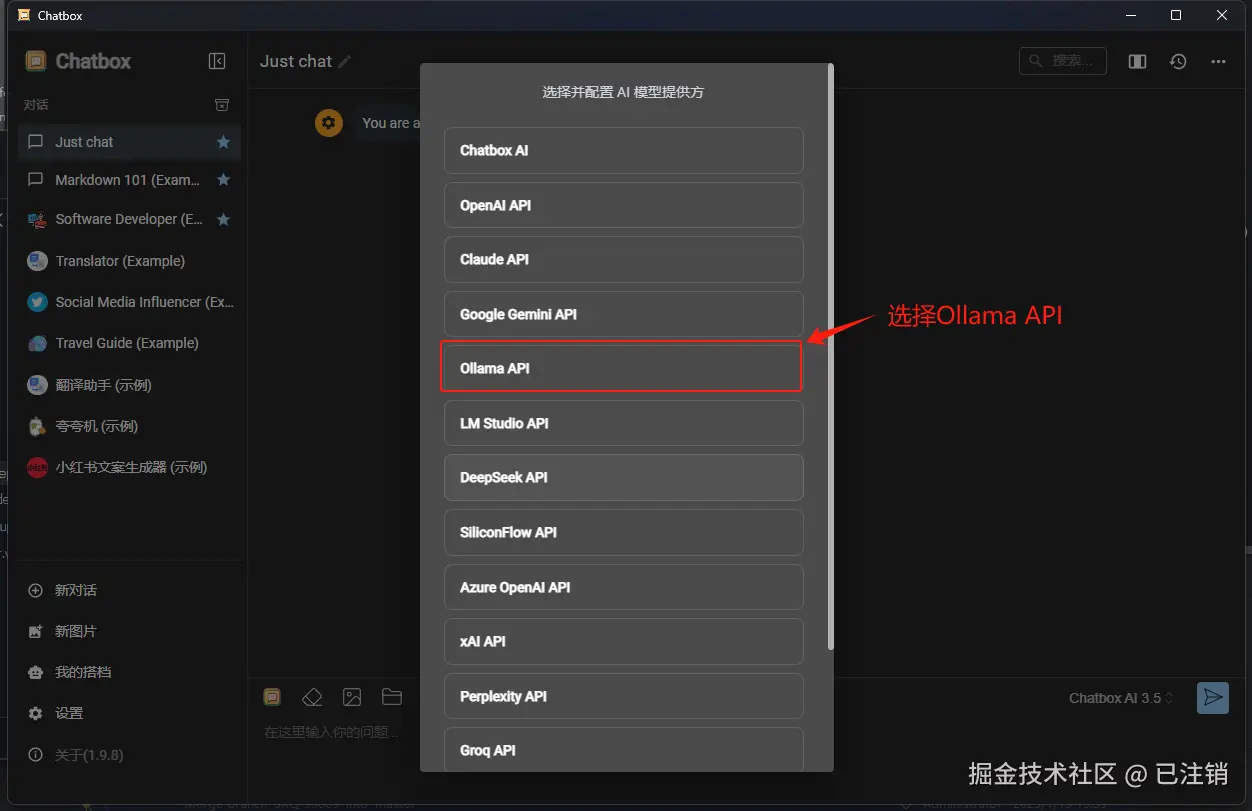Toggle star on Just chat
Viewport: 1252px width, 811px height.
223,142
